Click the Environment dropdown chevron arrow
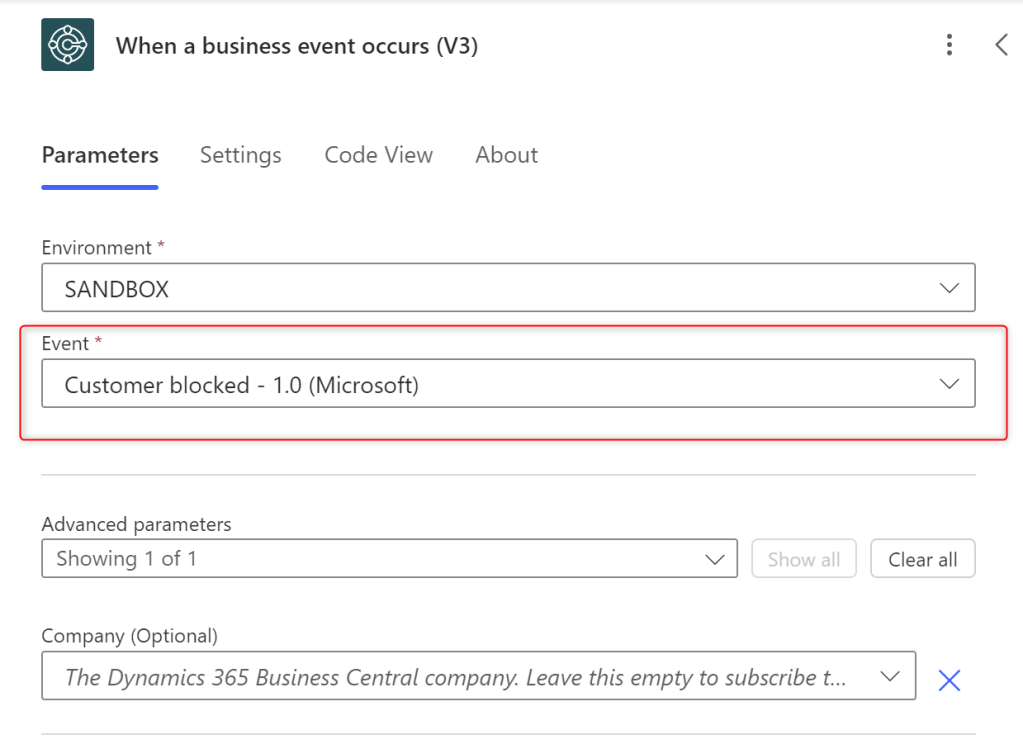 pyautogui.click(x=949, y=288)
